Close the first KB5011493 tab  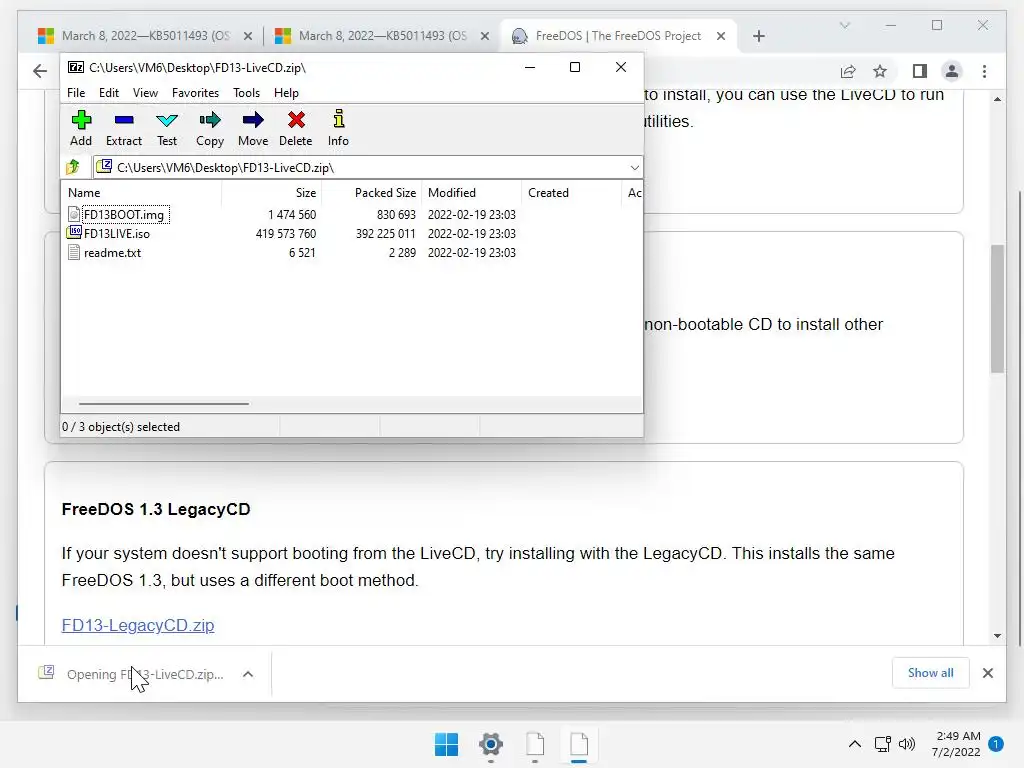pyautogui.click(x=248, y=36)
